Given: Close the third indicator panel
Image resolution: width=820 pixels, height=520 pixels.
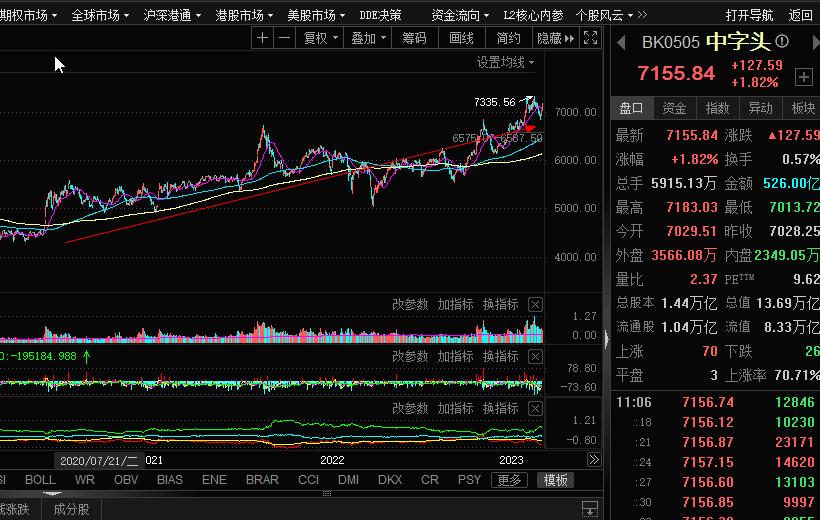Looking at the screenshot, I should 535,409.
